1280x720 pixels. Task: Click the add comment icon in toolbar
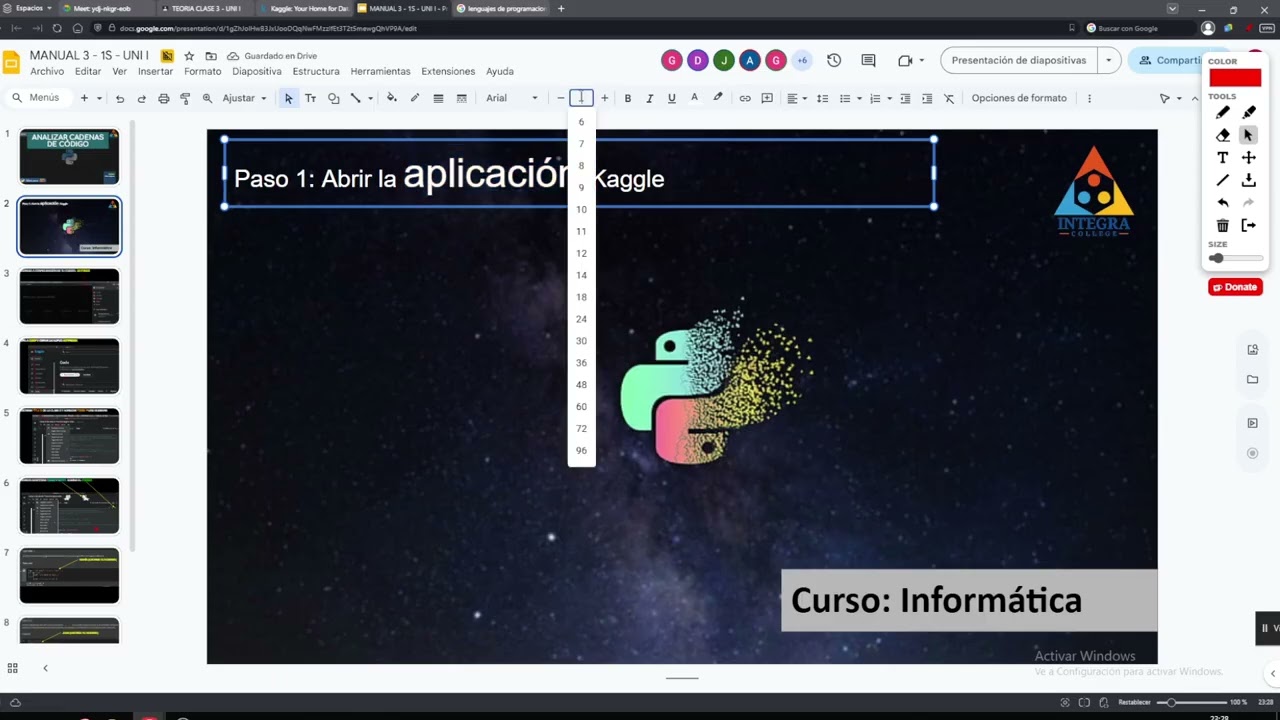point(767,98)
